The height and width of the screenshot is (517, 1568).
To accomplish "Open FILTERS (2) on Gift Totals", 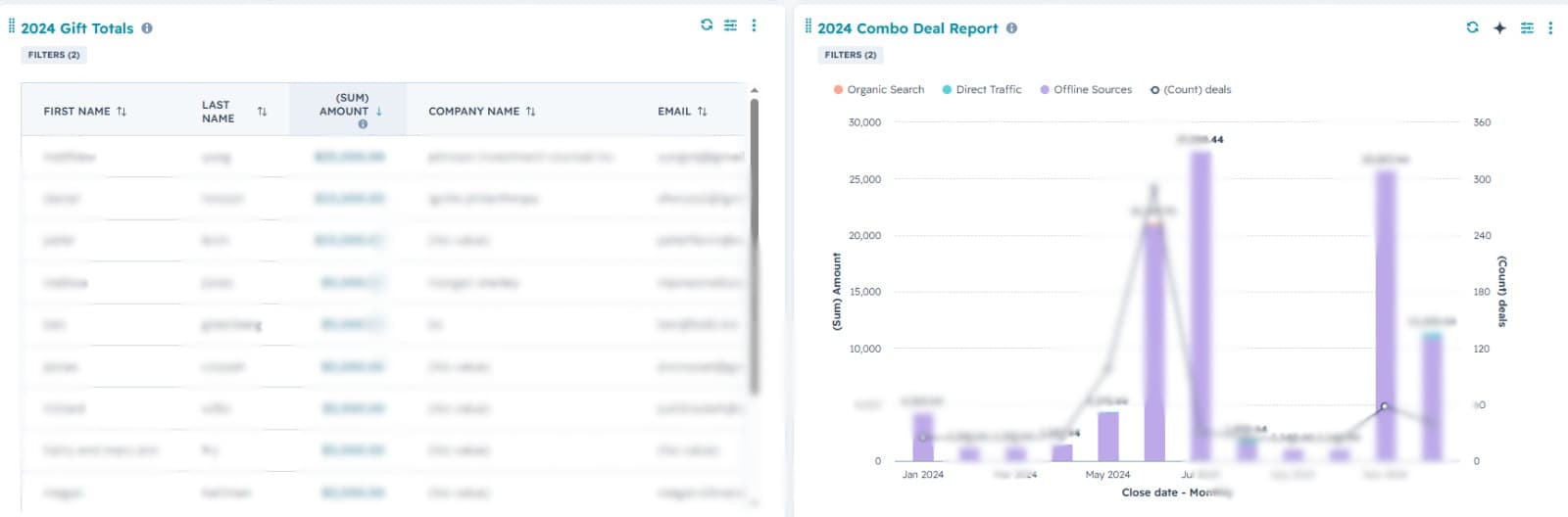I will [54, 55].
